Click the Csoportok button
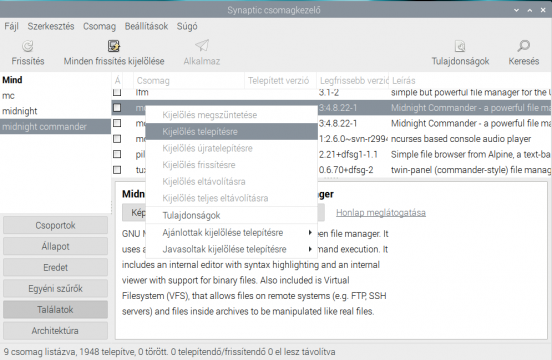Image resolution: width=552 pixels, height=360 pixels. [55, 225]
